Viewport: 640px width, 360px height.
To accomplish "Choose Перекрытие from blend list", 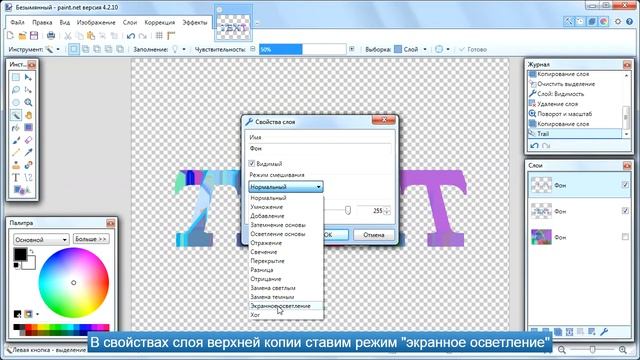I will tap(286, 261).
